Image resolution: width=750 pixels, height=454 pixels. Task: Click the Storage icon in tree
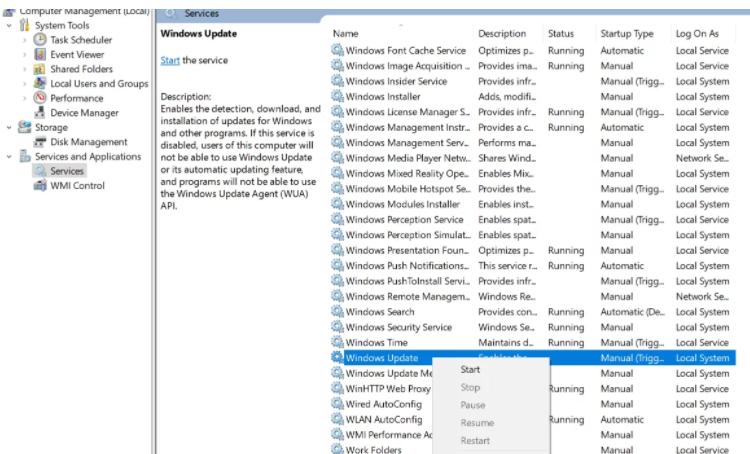click(24, 127)
